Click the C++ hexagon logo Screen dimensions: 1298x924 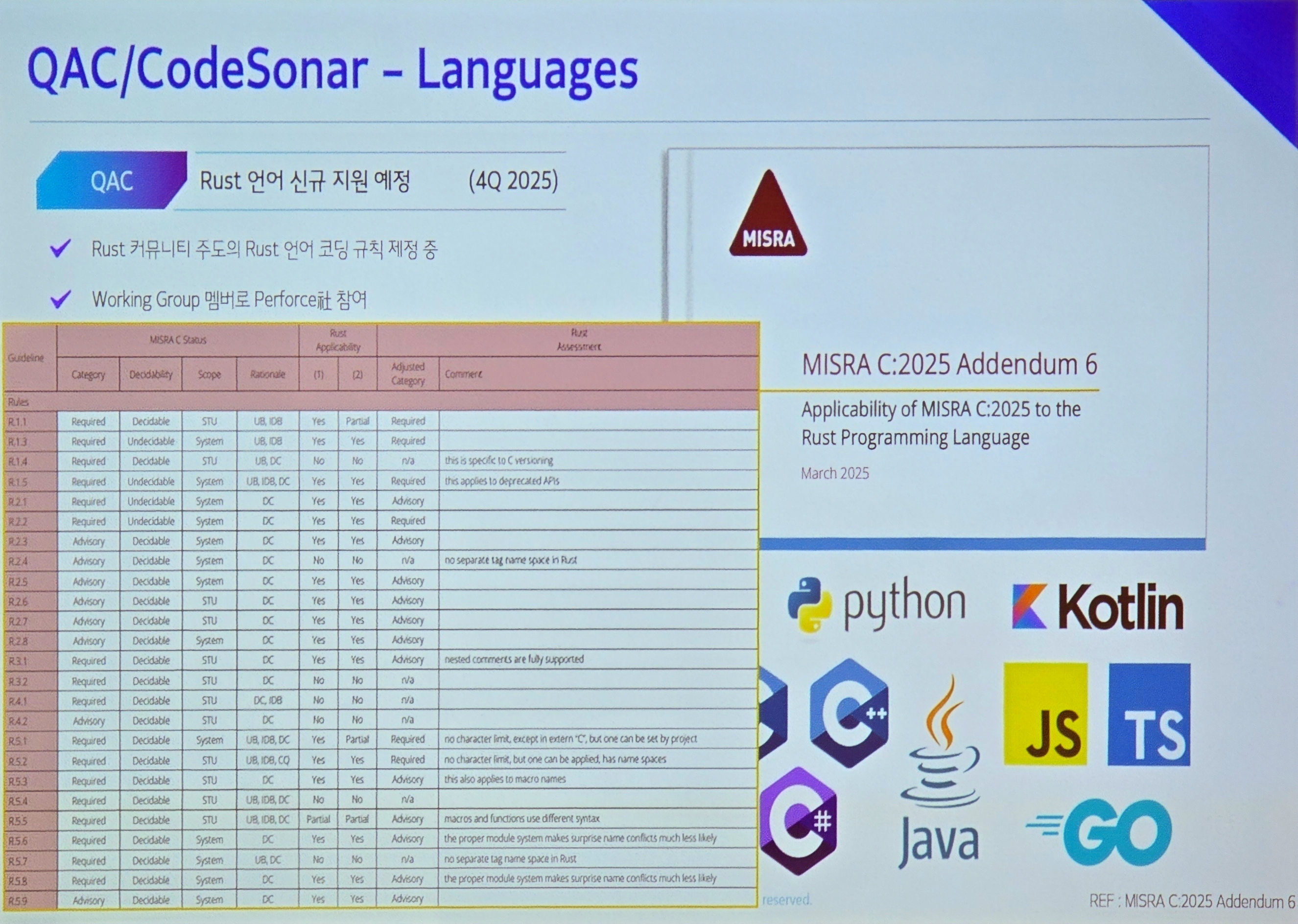pos(849,713)
